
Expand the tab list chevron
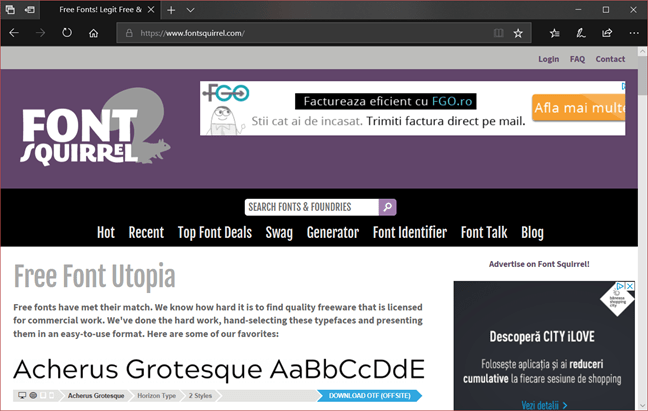click(190, 9)
